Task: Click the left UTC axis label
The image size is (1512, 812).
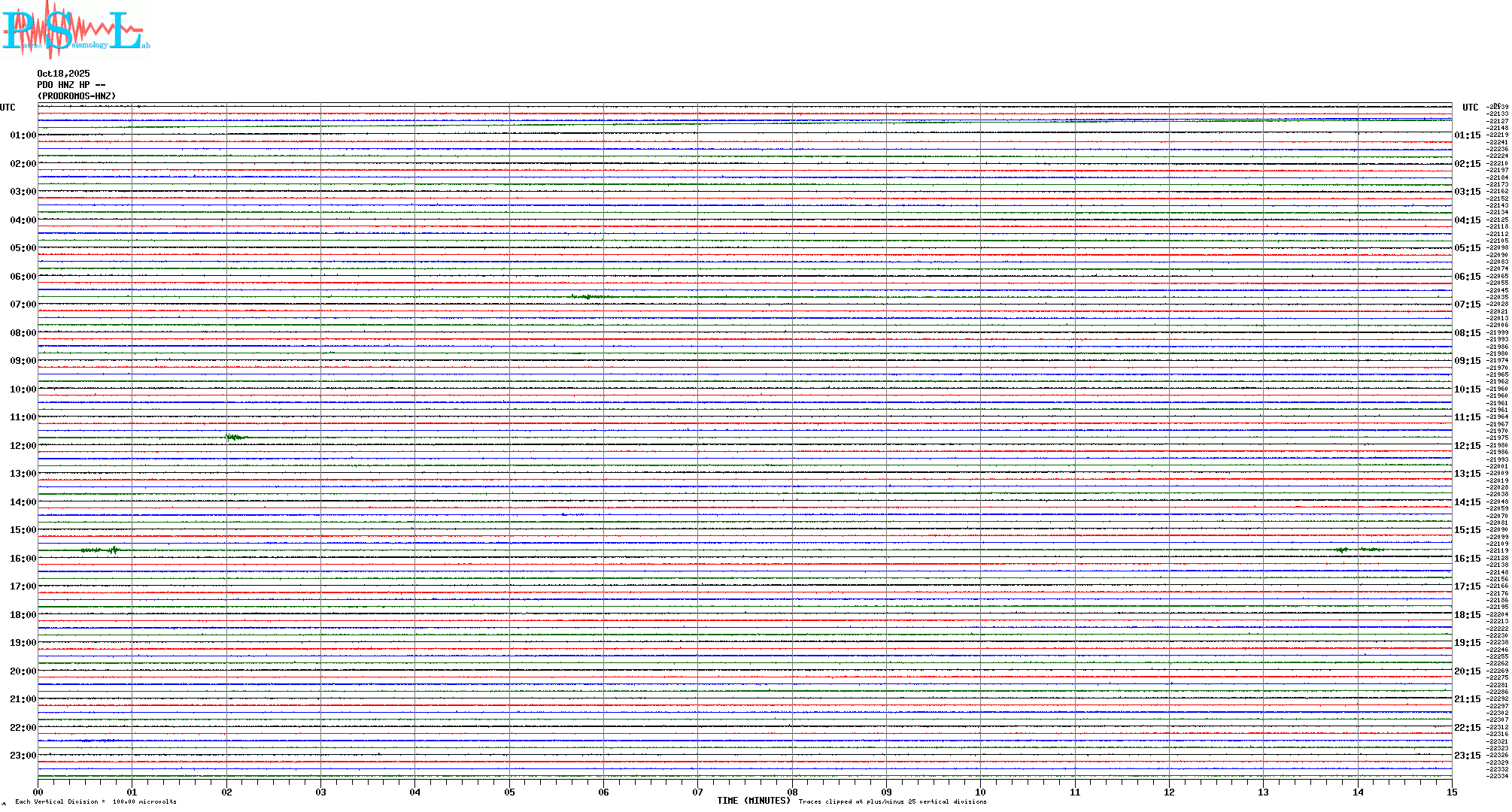Action: coord(8,108)
